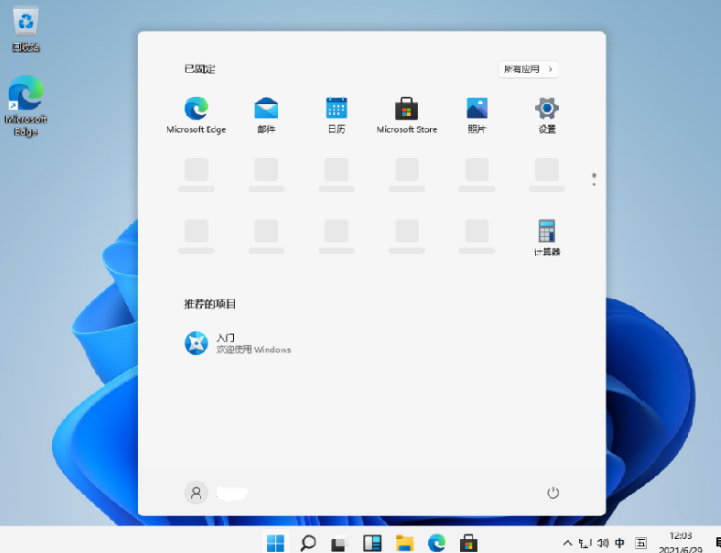Open Task View on the taskbar
Viewport: 721px width, 553px height.
pos(340,543)
